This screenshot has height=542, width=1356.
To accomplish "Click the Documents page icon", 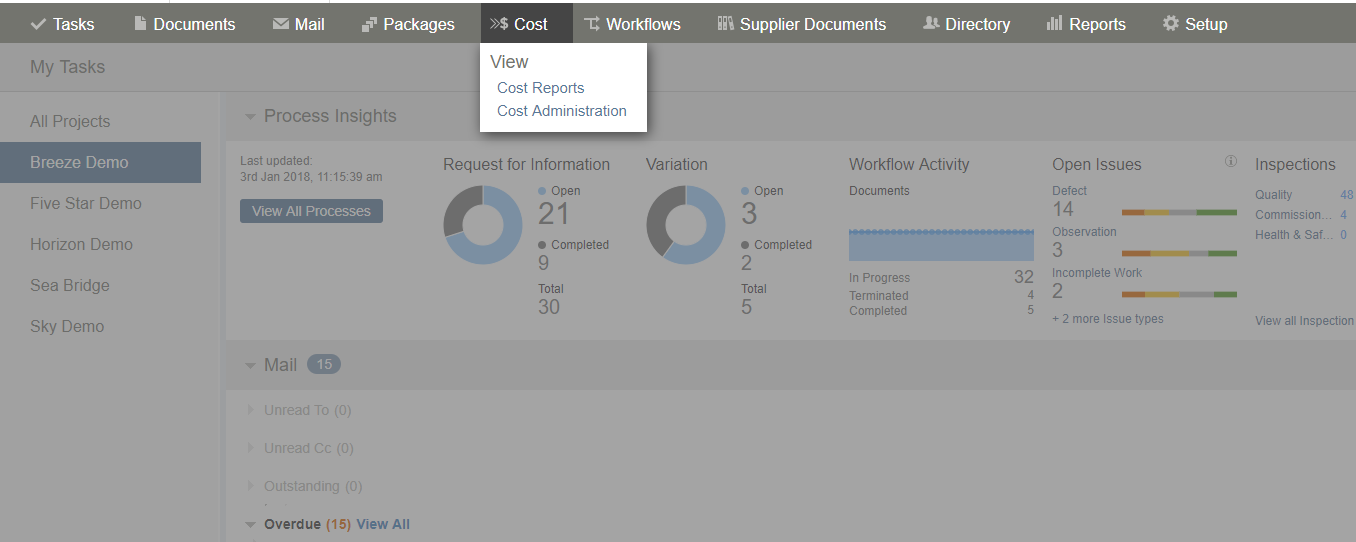I will click(x=140, y=23).
